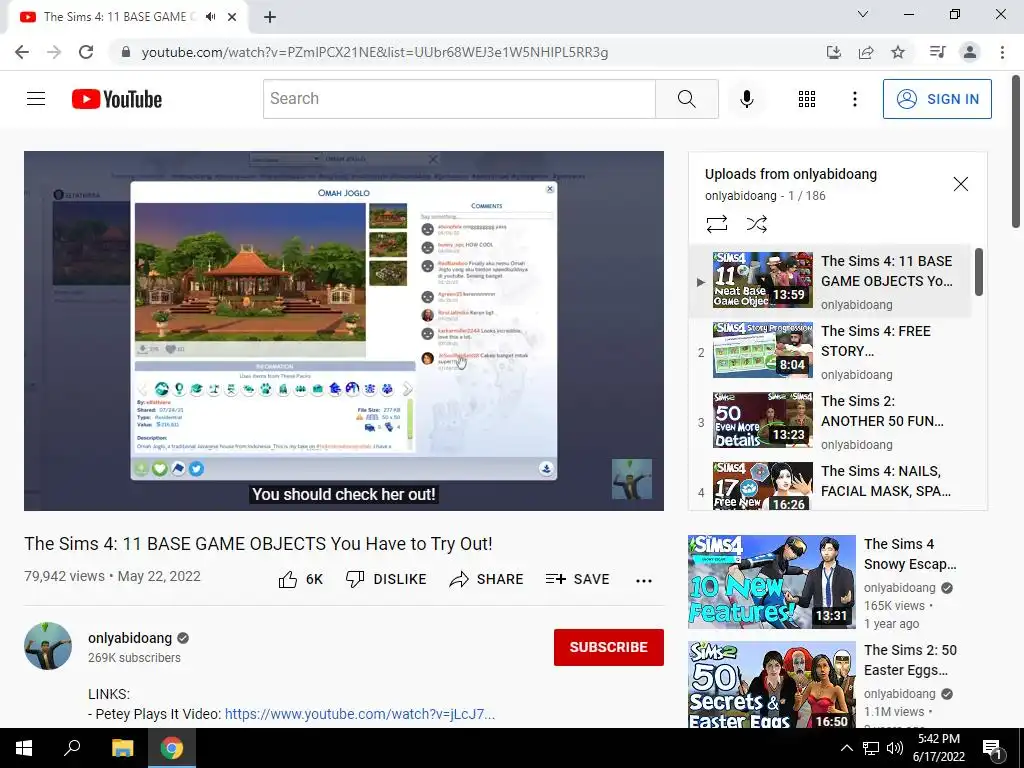Click the SIGN IN button
Viewport: 1024px width, 768px height.
(x=936, y=99)
